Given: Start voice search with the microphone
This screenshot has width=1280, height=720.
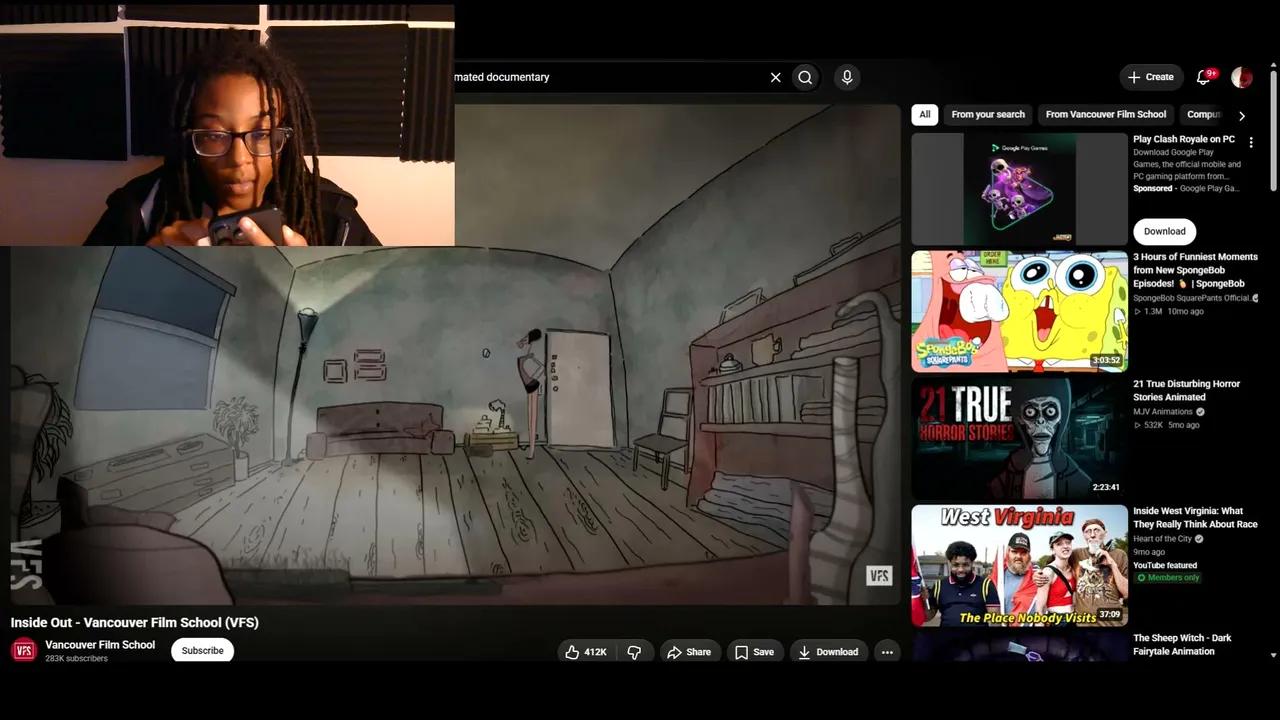Looking at the screenshot, I should (847, 77).
